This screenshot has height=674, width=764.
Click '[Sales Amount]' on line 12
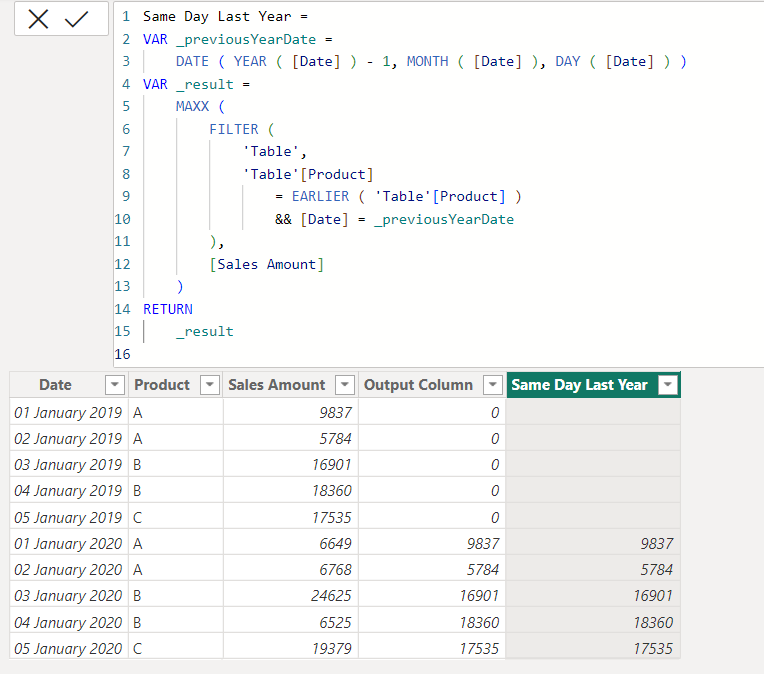pyautogui.click(x=267, y=264)
